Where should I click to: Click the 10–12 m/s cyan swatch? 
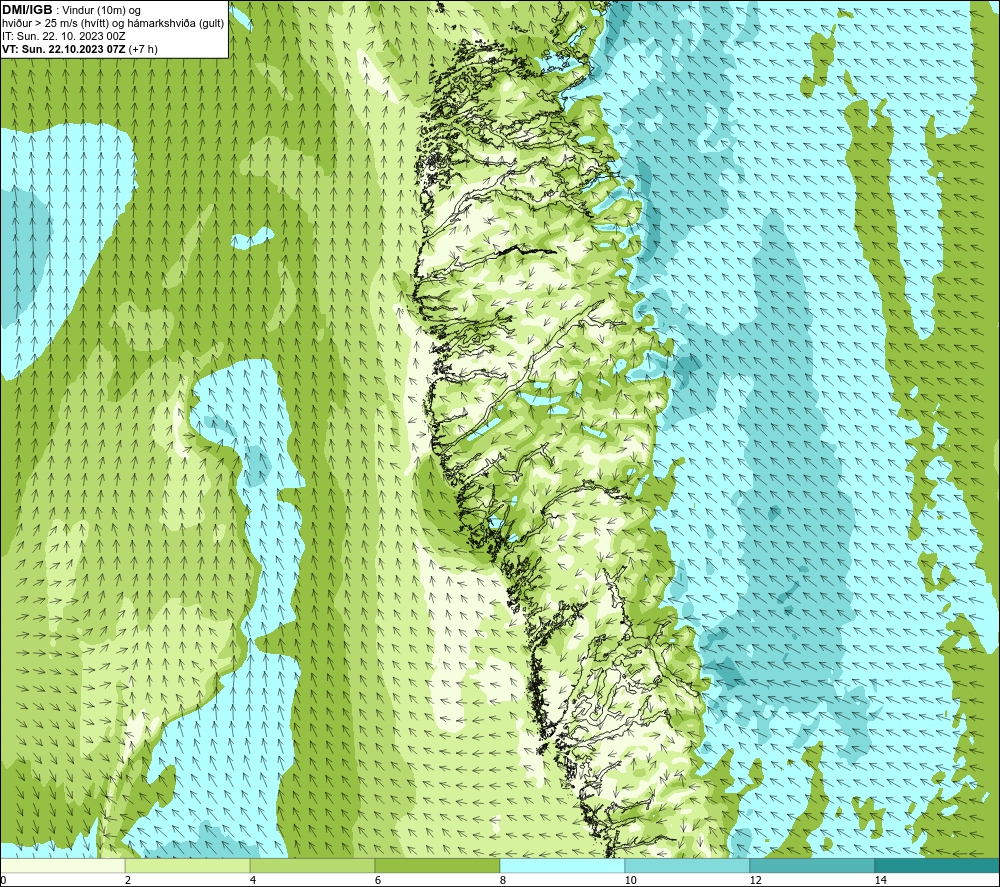coord(688,865)
